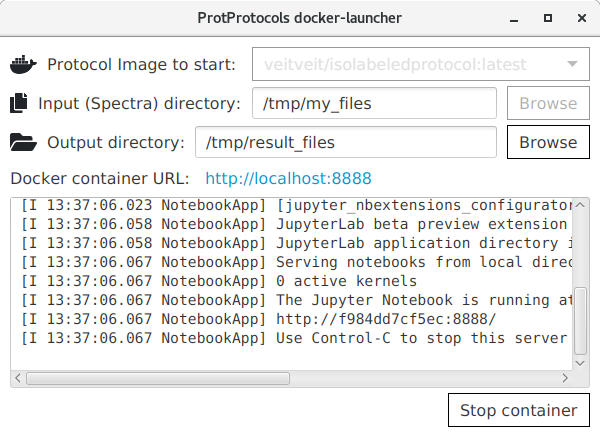Click the 'Use Control-C to stop this server' line

pyautogui.click(x=294, y=338)
